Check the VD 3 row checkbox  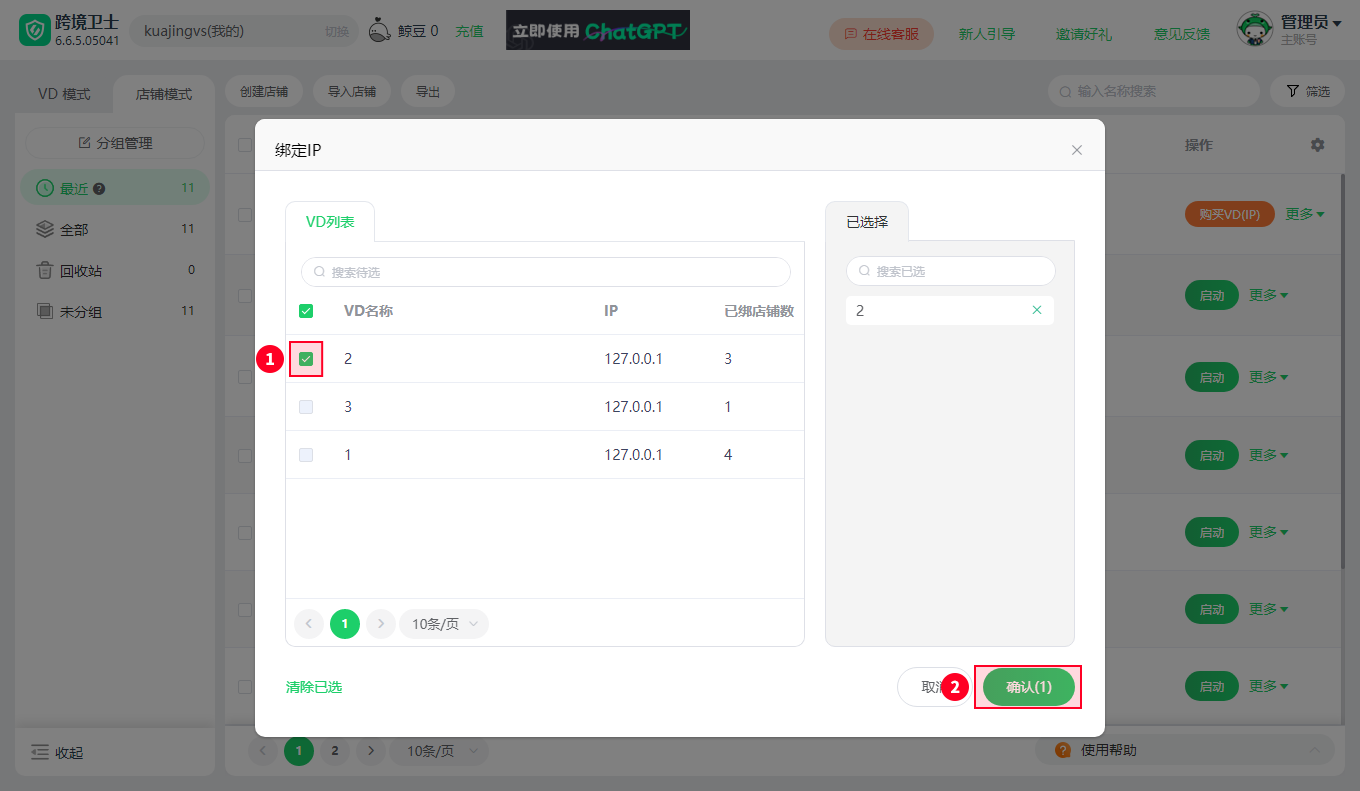pos(306,407)
